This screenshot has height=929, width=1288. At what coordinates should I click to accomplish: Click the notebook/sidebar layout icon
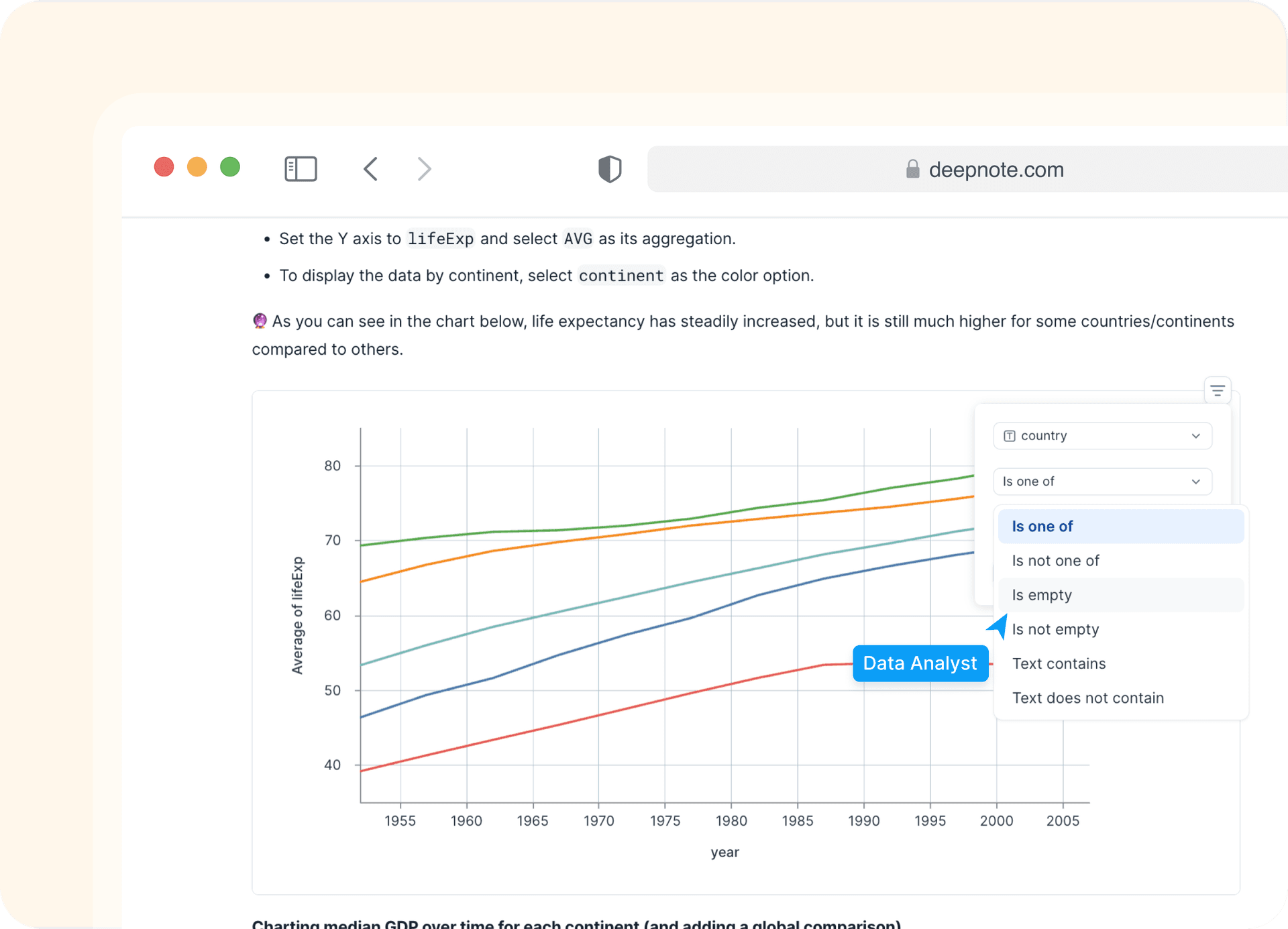(x=302, y=167)
